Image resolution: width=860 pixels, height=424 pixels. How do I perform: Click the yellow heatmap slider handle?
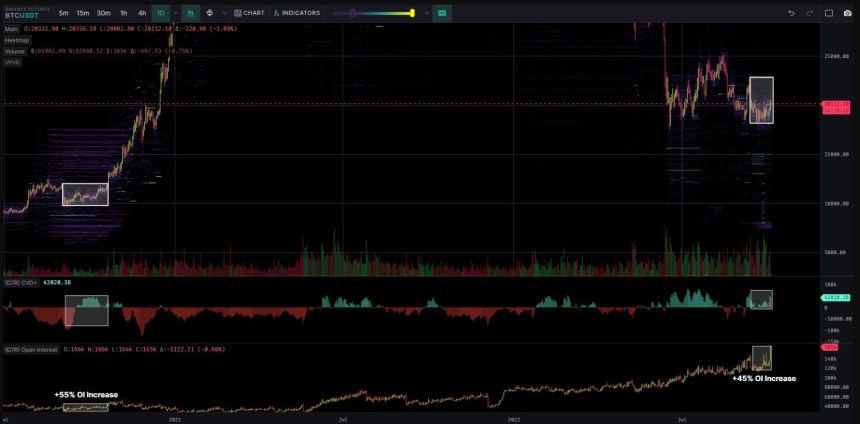pyautogui.click(x=412, y=13)
